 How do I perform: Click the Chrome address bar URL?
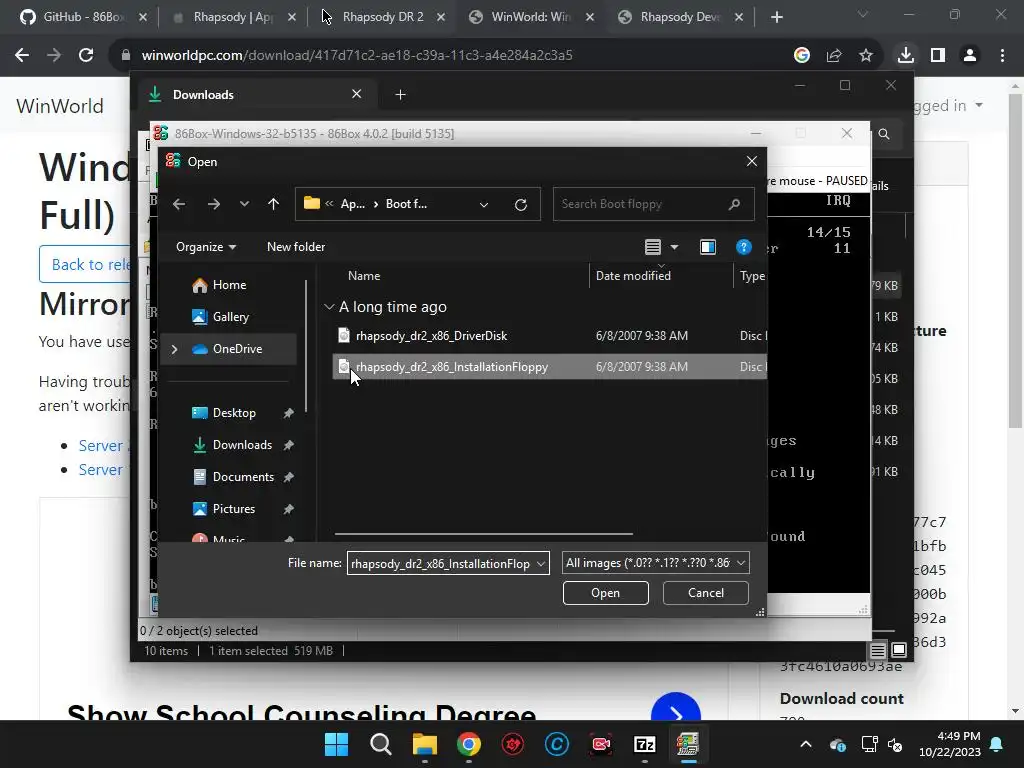pyautogui.click(x=357, y=56)
